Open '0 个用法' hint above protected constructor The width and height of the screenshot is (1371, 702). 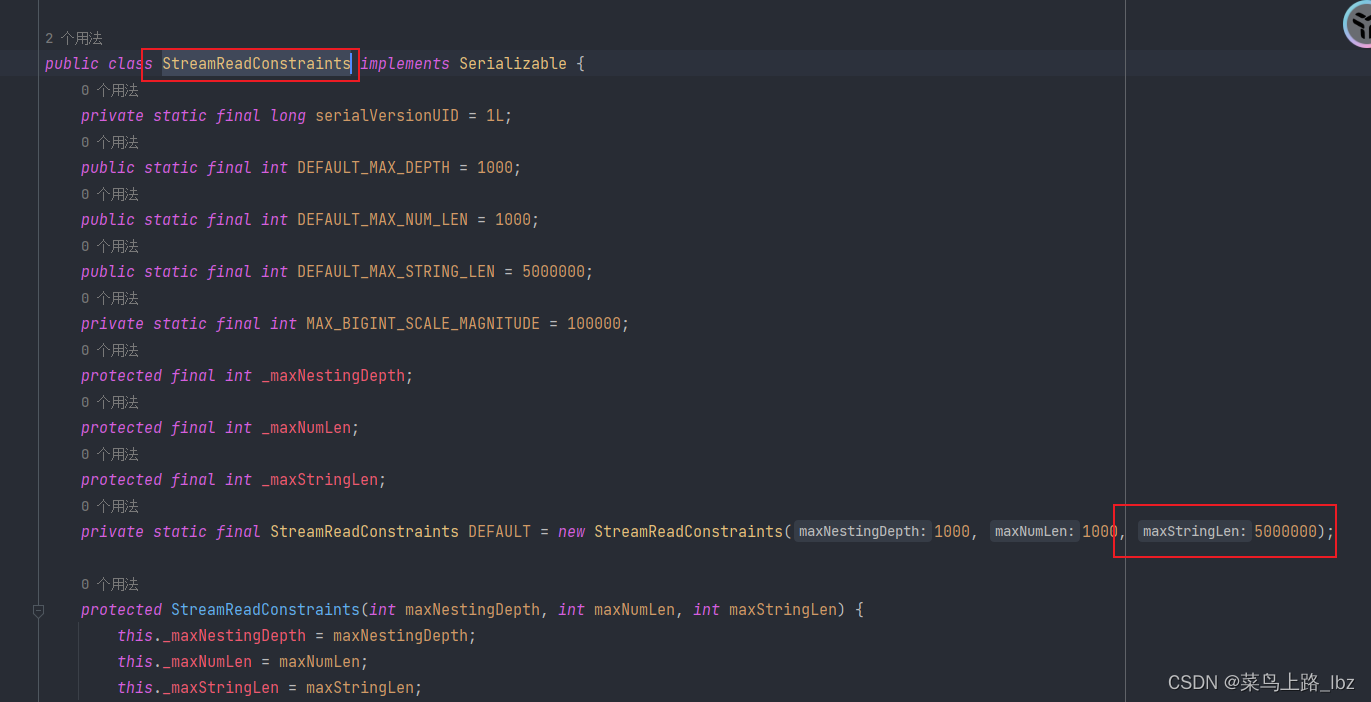[110, 584]
